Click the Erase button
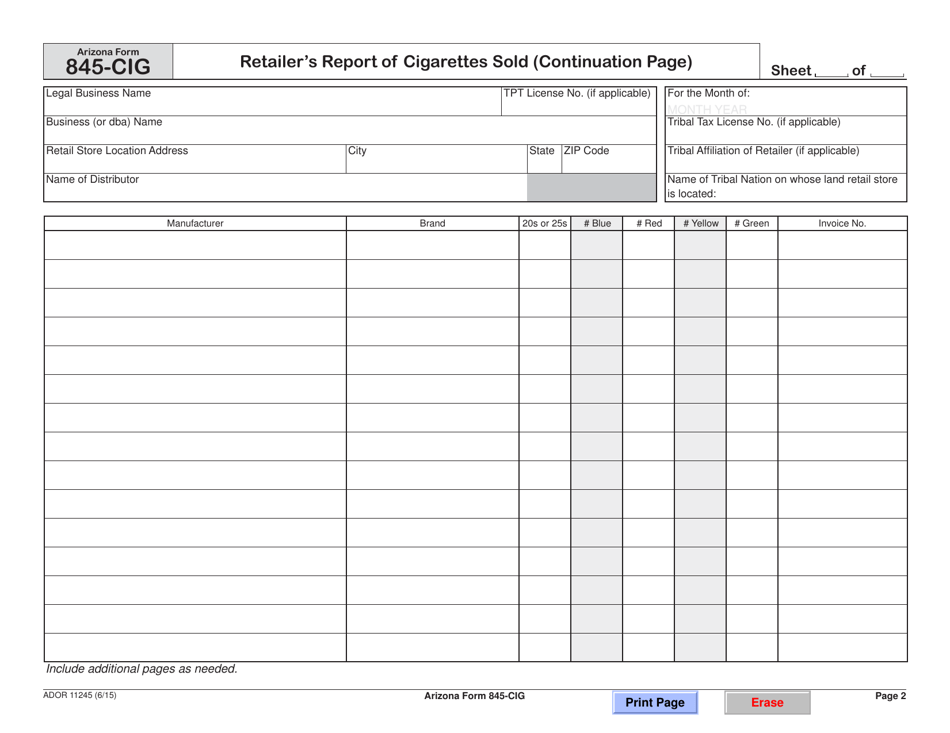The height and width of the screenshot is (733, 950). pos(767,703)
